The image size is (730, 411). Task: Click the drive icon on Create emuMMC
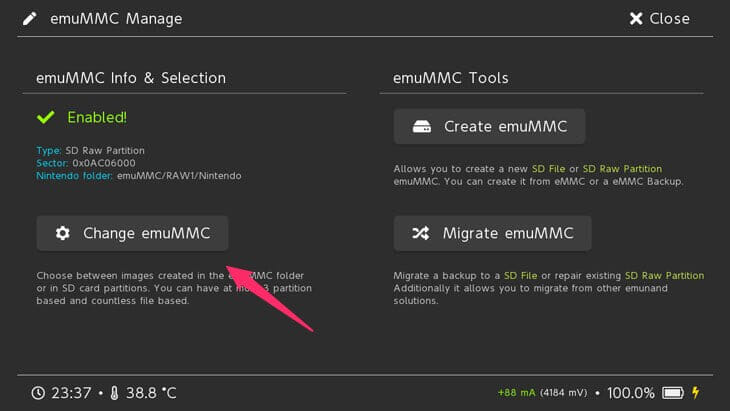coord(422,127)
